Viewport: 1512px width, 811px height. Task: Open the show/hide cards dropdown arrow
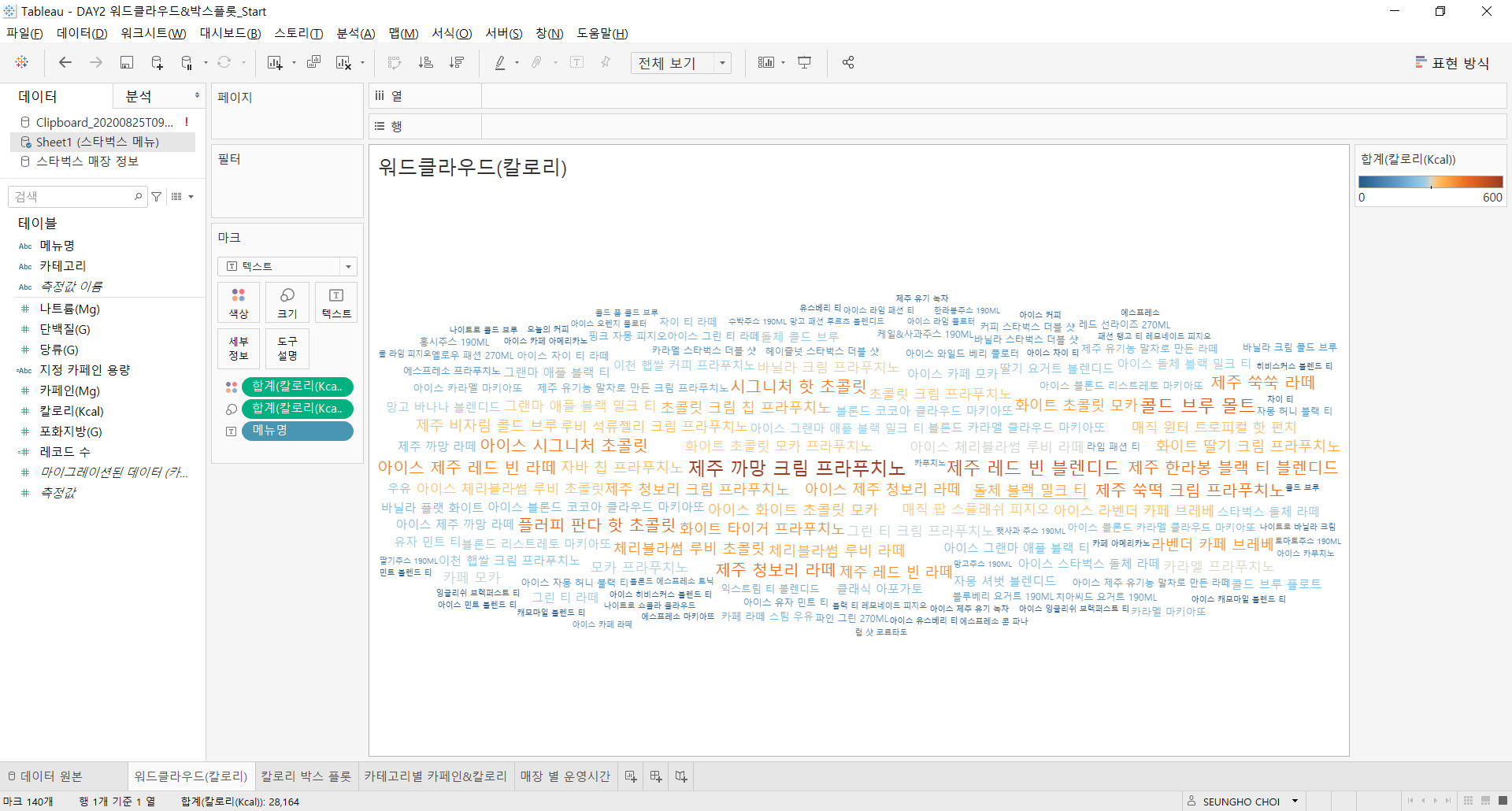(784, 63)
